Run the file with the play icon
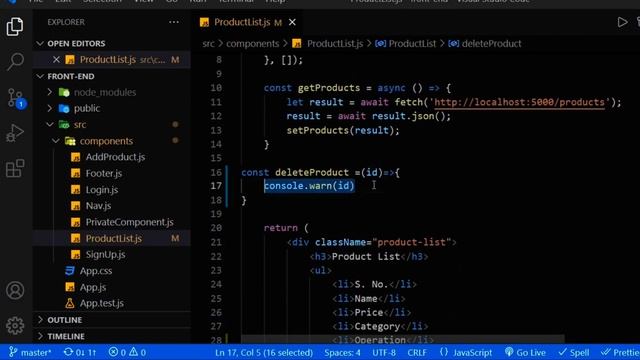Screen dimensions: 640x360 point(622,22)
